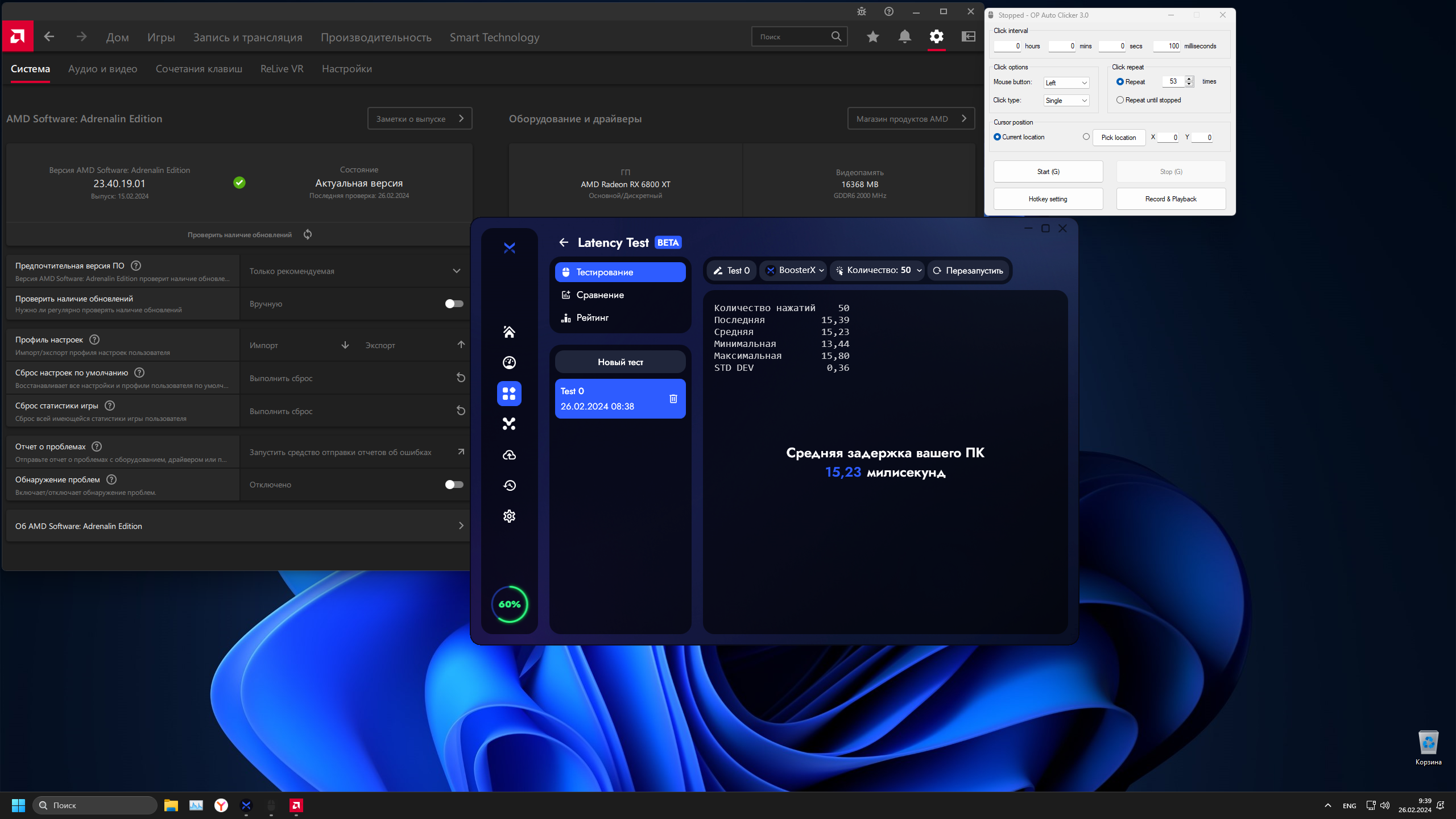Toggle the automatic update check switch
Image resolution: width=1456 pixels, height=819 pixels.
[454, 304]
